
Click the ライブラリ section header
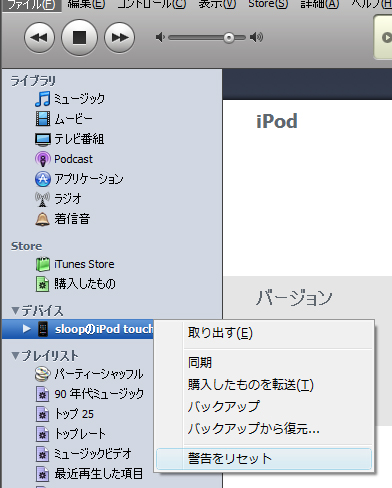[x=33, y=81]
